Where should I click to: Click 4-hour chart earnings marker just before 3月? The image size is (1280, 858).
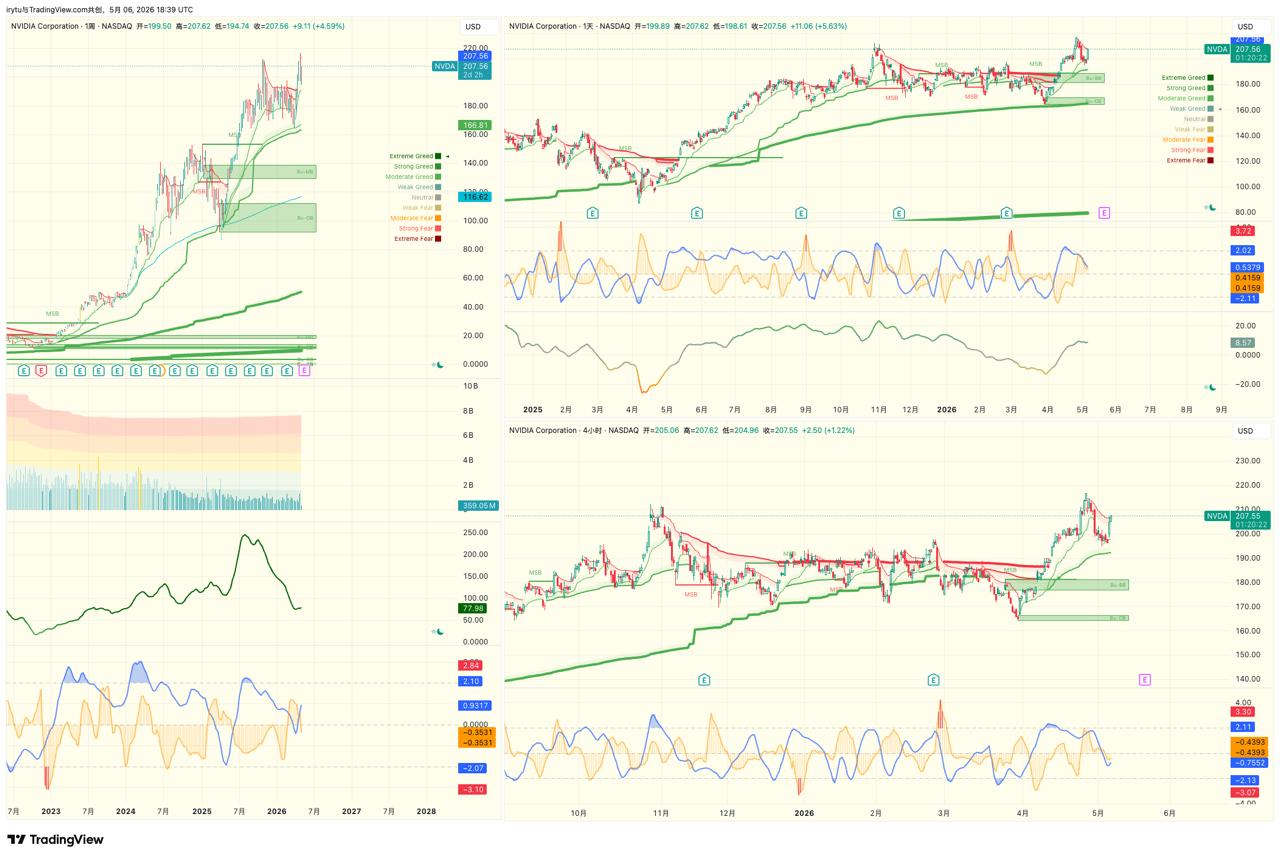[934, 679]
